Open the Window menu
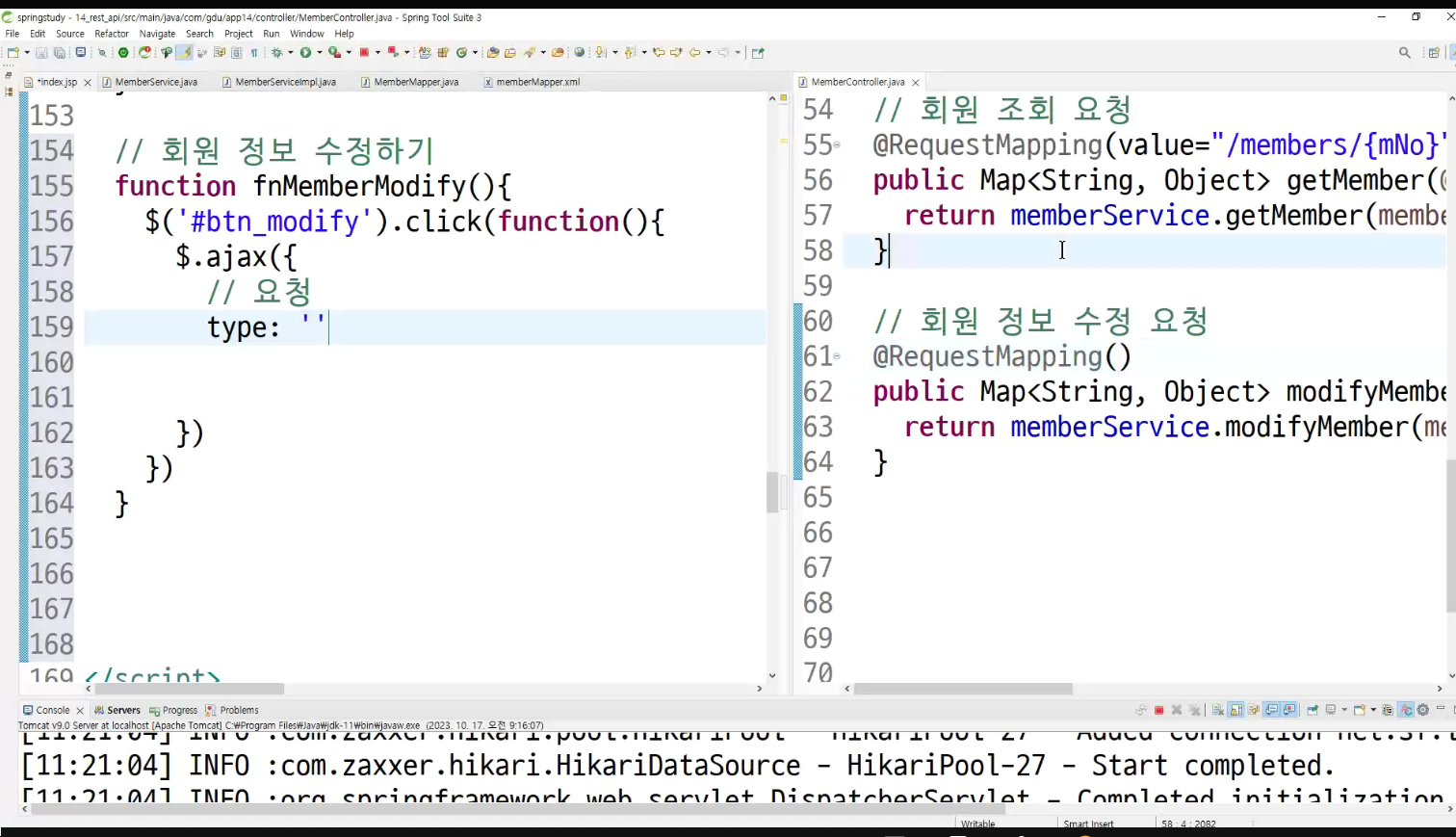This screenshot has height=837, width=1456. 307,34
